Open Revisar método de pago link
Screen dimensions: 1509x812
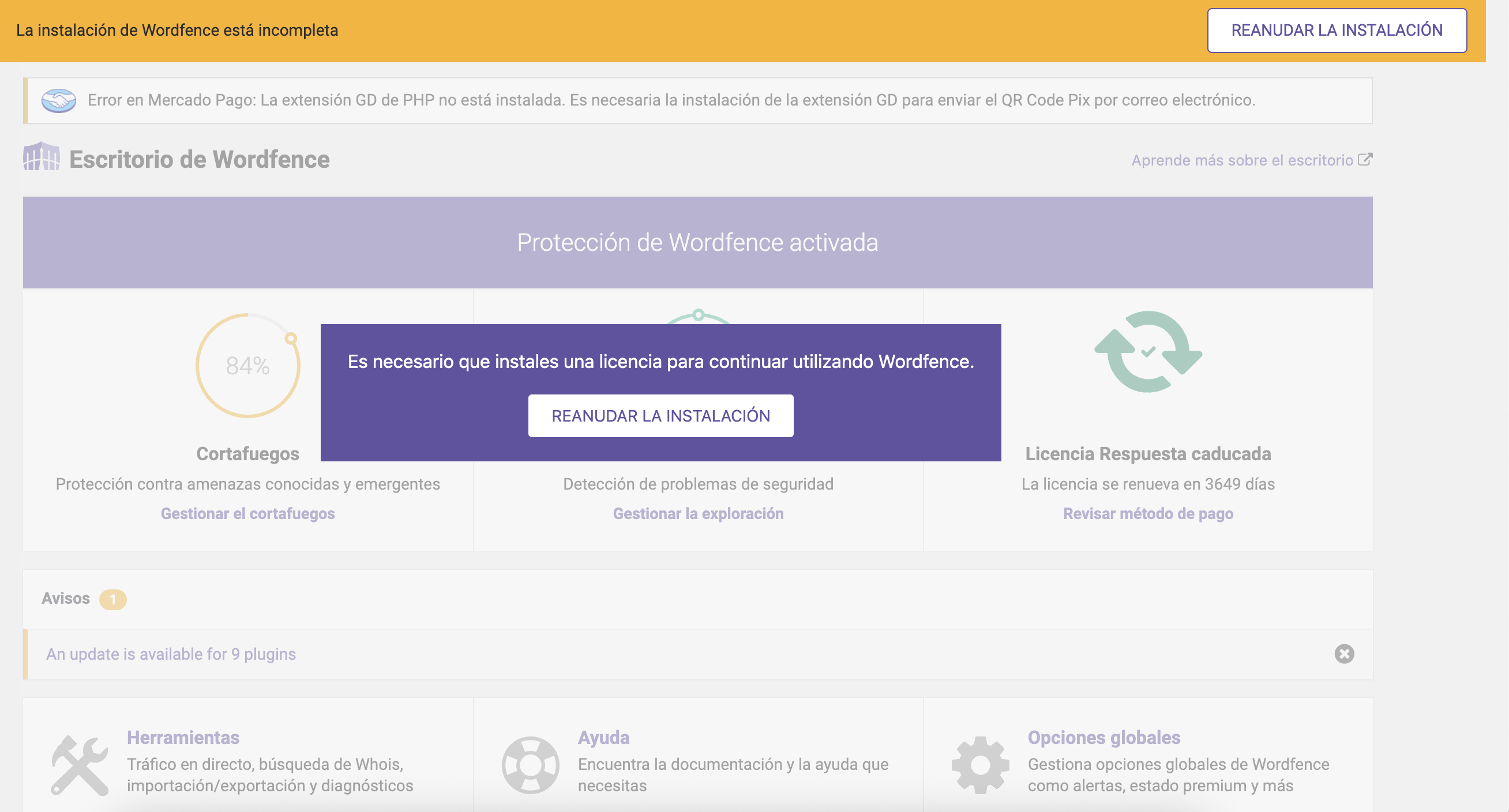pos(1147,513)
